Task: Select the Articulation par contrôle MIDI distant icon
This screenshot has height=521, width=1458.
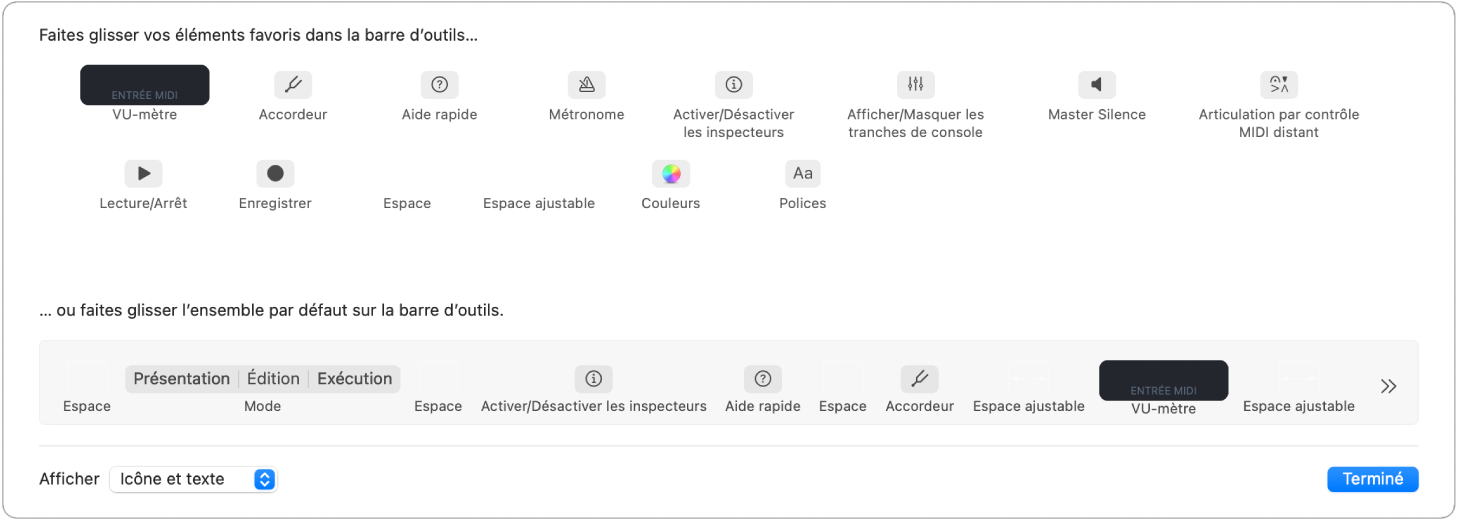Action: point(1278,84)
